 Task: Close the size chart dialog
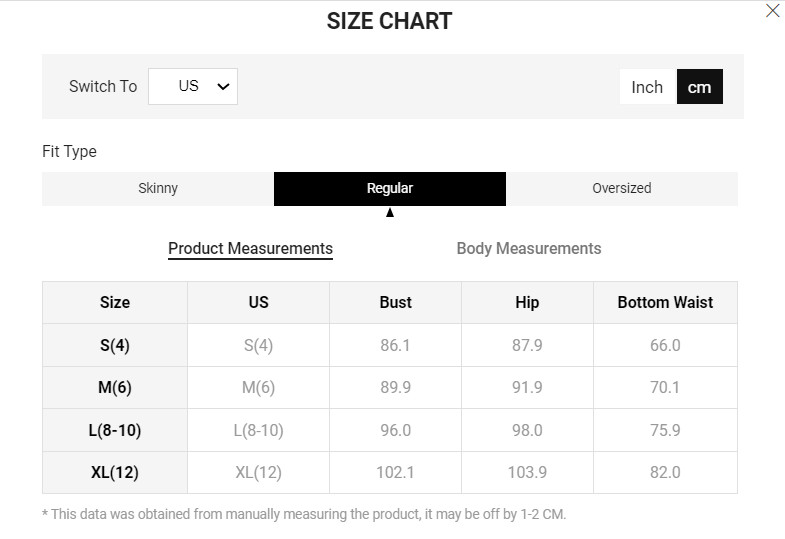(x=772, y=11)
